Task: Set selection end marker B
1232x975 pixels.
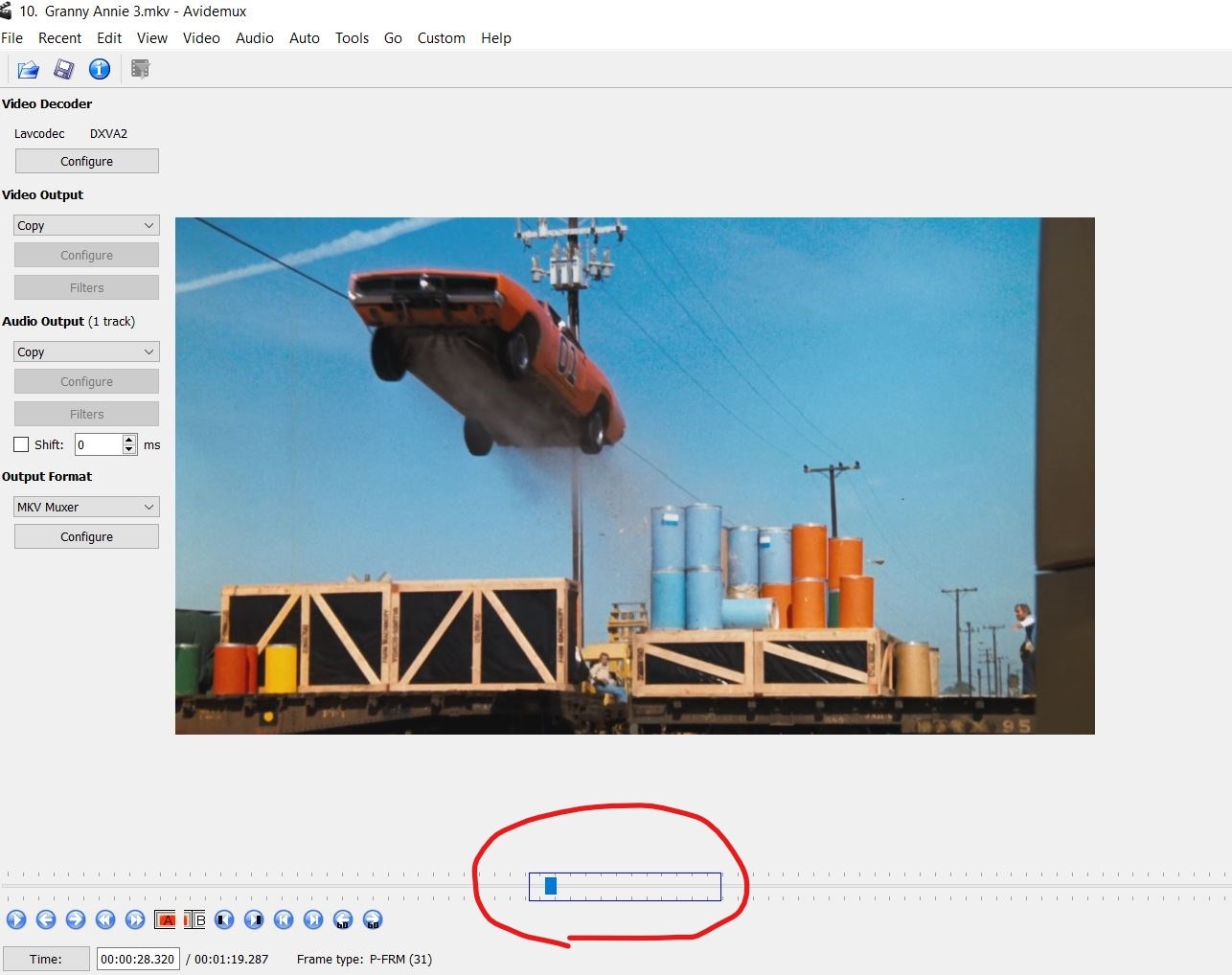Action: [194, 919]
